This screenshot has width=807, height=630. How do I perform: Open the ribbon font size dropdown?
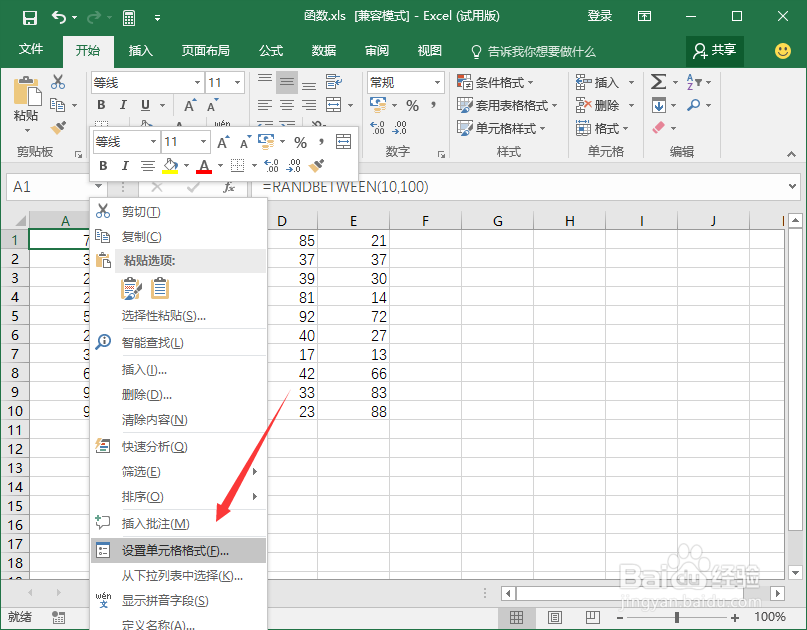[x=237, y=82]
